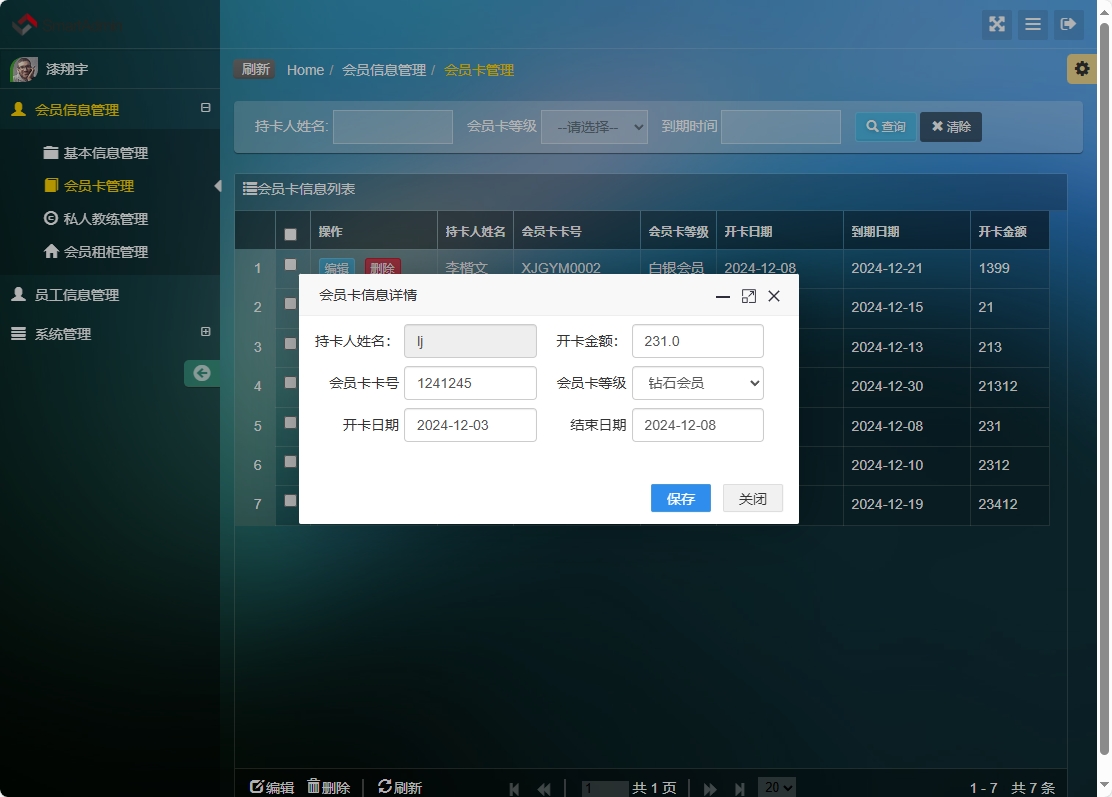Open the page size dropdown showing 20

coord(776,787)
